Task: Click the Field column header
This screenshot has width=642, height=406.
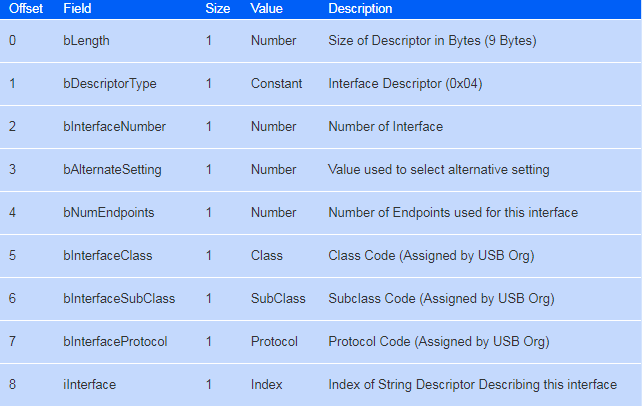Action: pos(77,9)
